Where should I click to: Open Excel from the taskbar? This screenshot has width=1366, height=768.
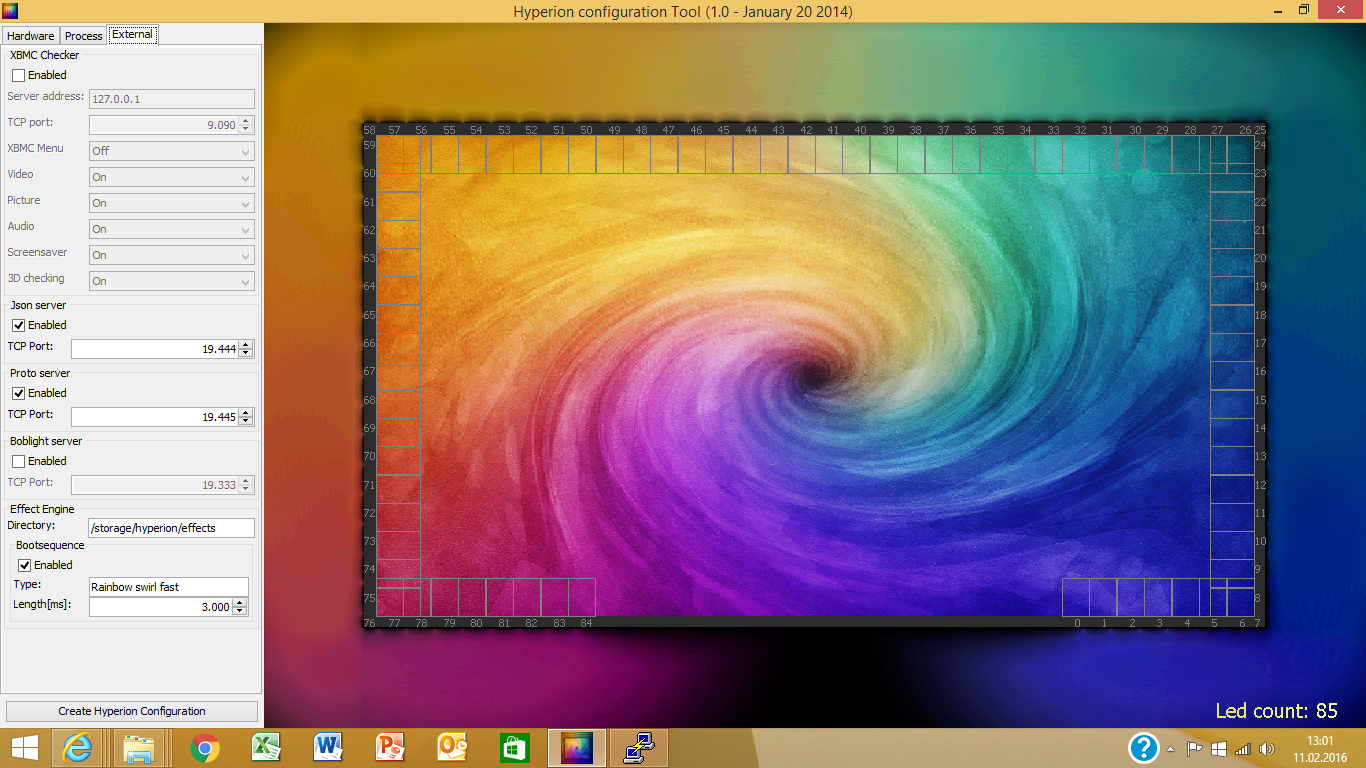point(266,748)
